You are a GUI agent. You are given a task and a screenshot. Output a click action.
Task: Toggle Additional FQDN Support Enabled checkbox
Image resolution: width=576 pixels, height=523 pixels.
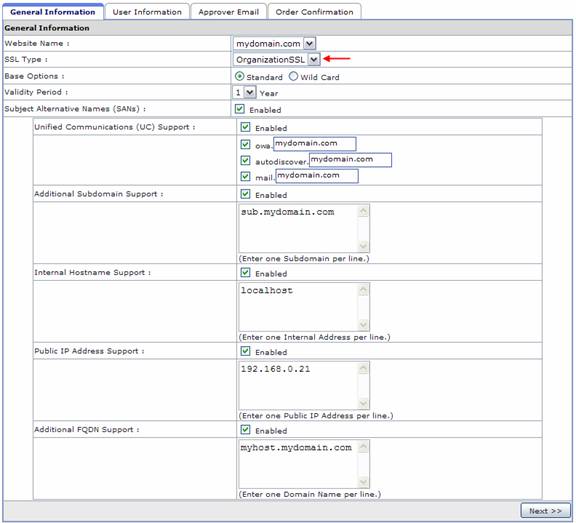[x=245, y=430]
